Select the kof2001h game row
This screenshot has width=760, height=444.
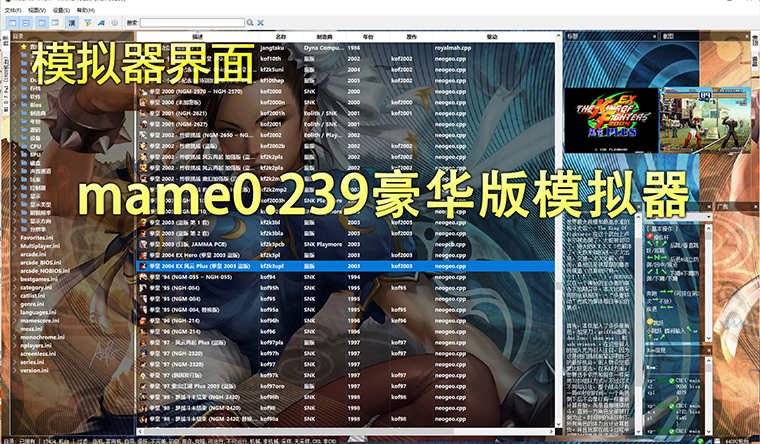346,113
